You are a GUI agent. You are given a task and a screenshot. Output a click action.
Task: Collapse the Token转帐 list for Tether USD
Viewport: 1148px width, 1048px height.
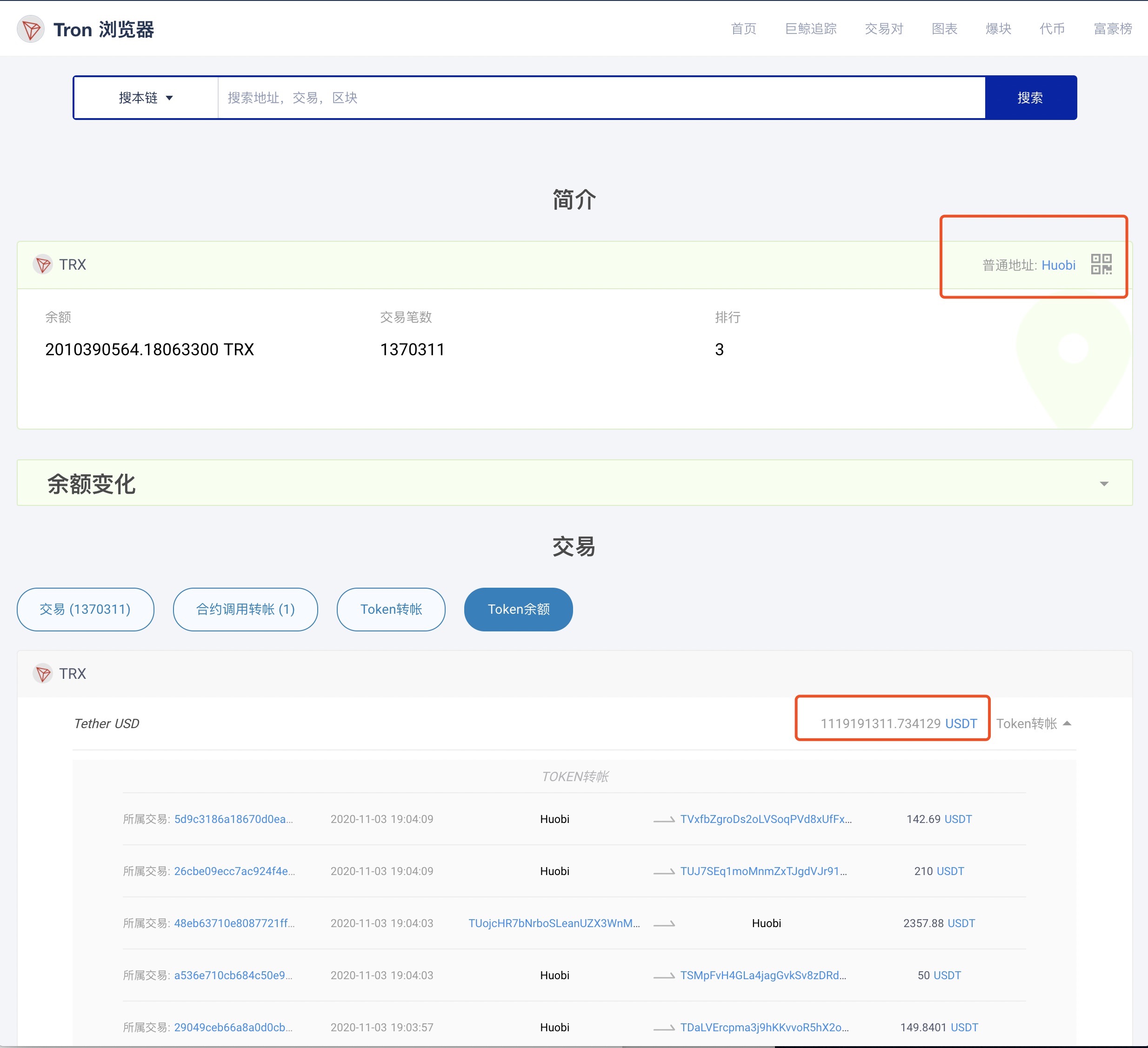click(1034, 723)
